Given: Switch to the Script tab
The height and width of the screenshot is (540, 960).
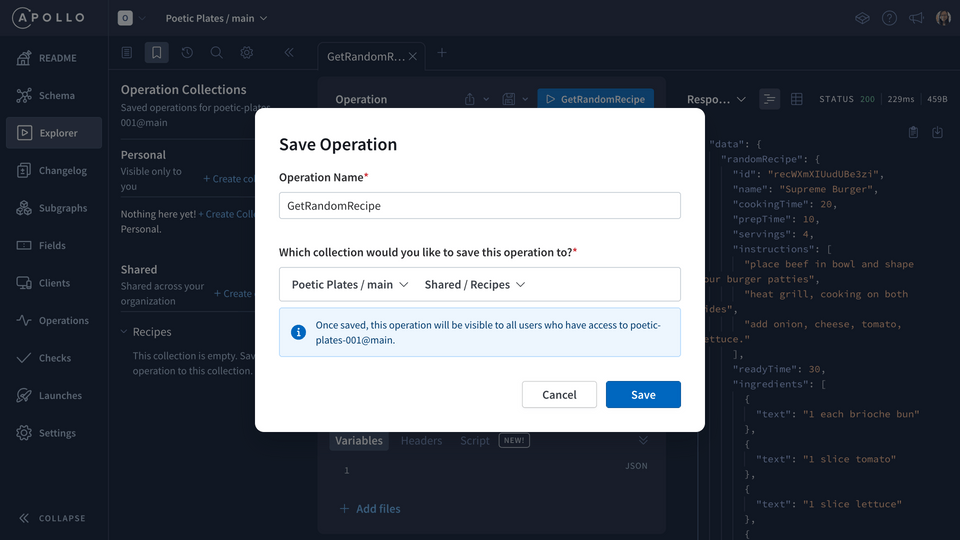Looking at the screenshot, I should (x=474, y=441).
